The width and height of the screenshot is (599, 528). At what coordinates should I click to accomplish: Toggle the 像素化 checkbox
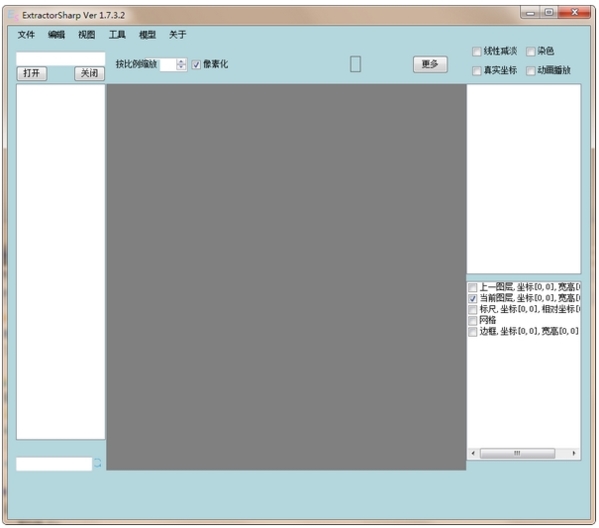point(196,65)
